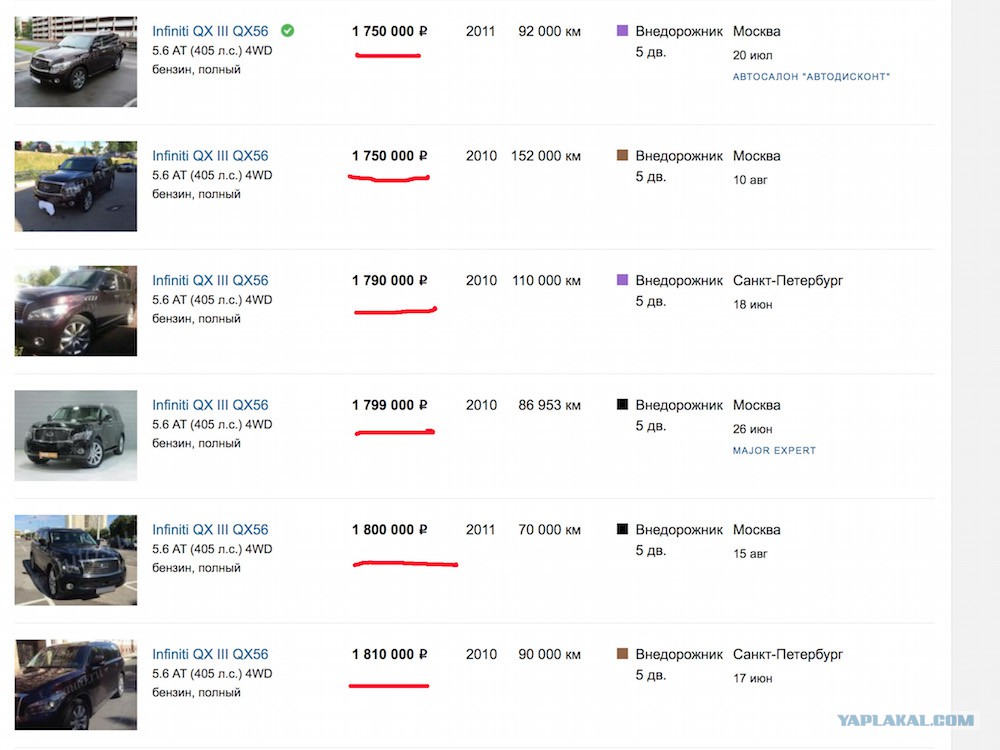The width and height of the screenshot is (1000, 750).
Task: Open dealer link MAJOR EXPERT
Action: (774, 450)
